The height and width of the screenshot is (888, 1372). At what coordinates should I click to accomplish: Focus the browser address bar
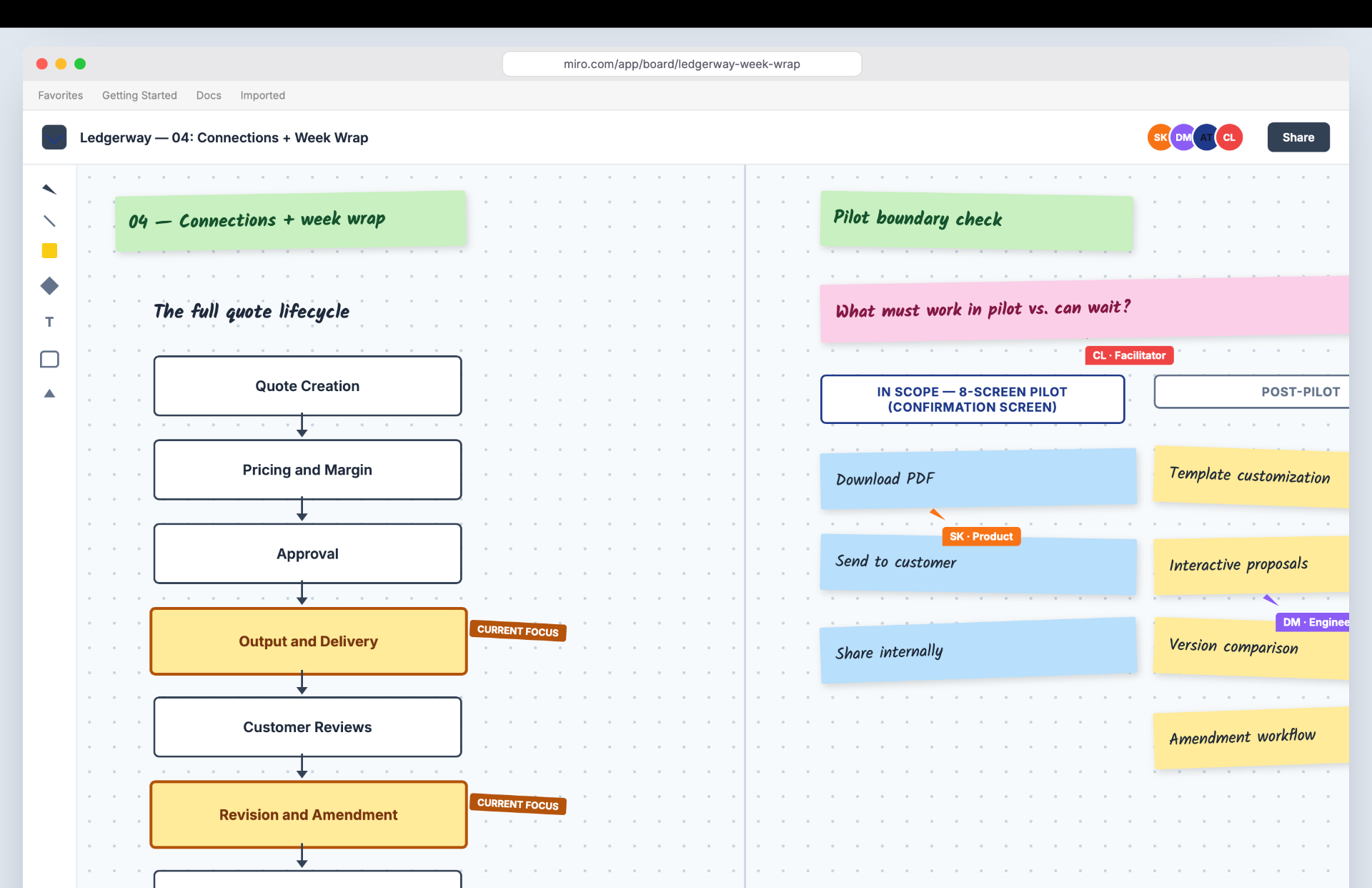pyautogui.click(x=682, y=64)
